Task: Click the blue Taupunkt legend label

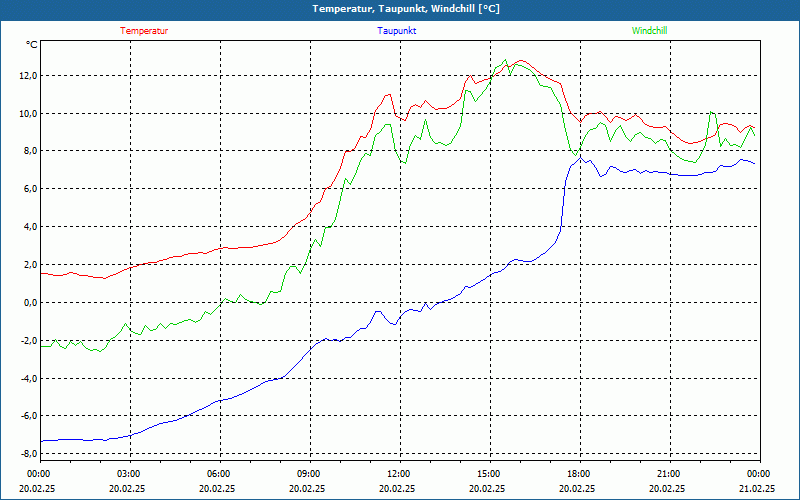Action: [396, 31]
